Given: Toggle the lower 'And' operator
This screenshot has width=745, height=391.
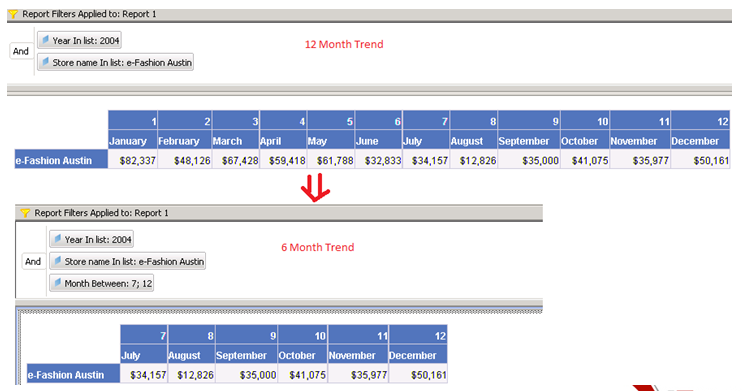Looking at the screenshot, I should click(33, 261).
